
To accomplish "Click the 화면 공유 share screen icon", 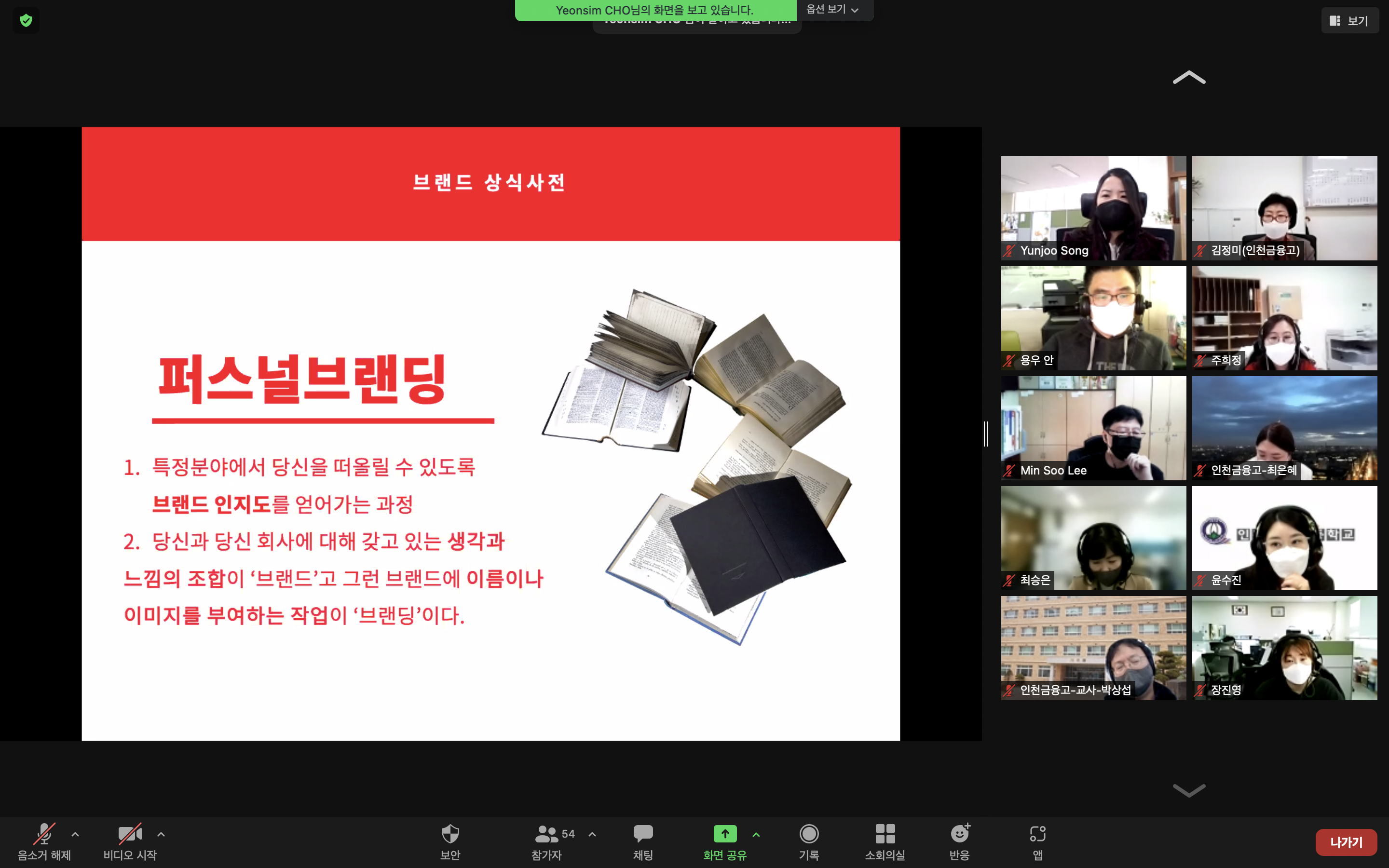I will [724, 834].
